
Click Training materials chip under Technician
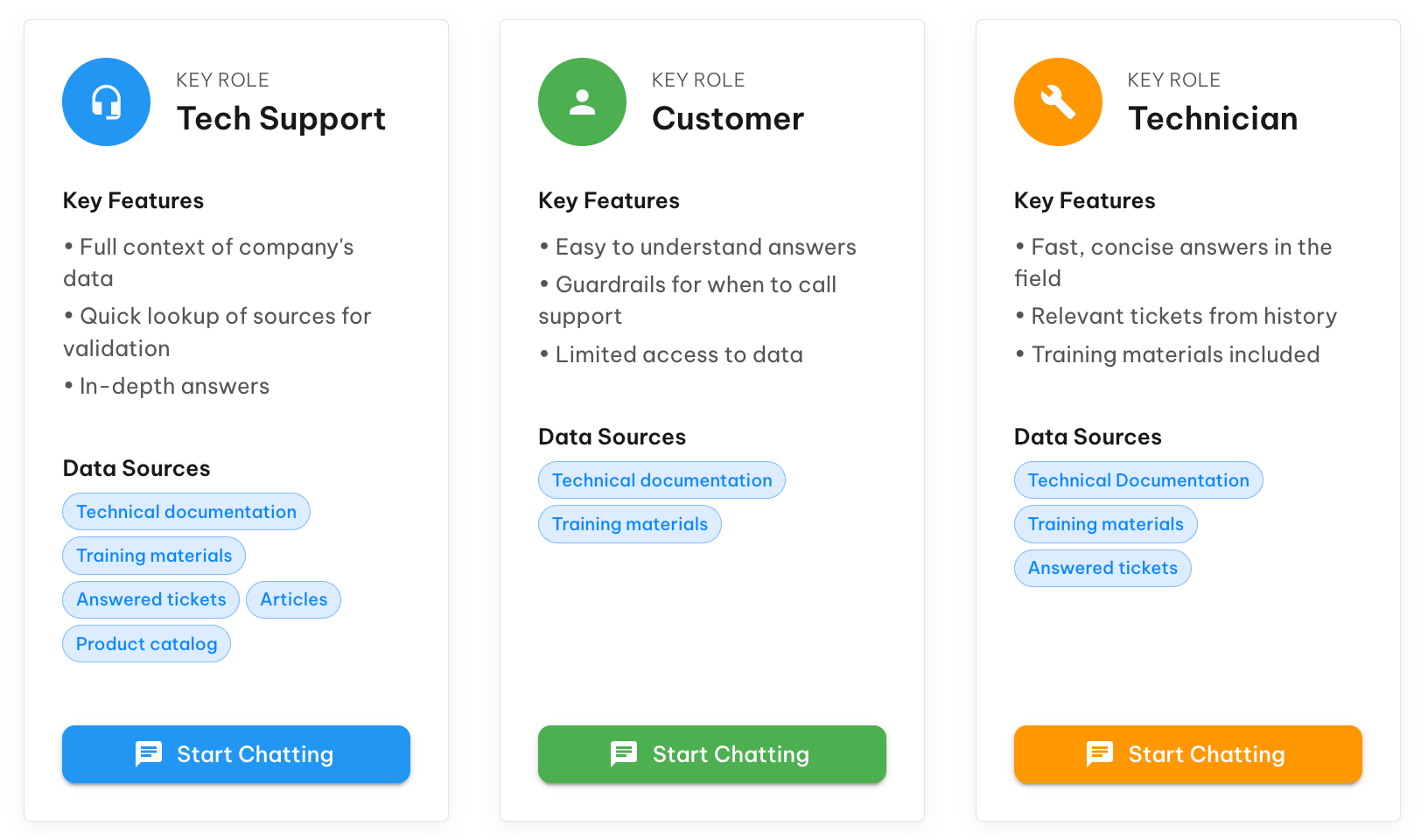point(1106,524)
